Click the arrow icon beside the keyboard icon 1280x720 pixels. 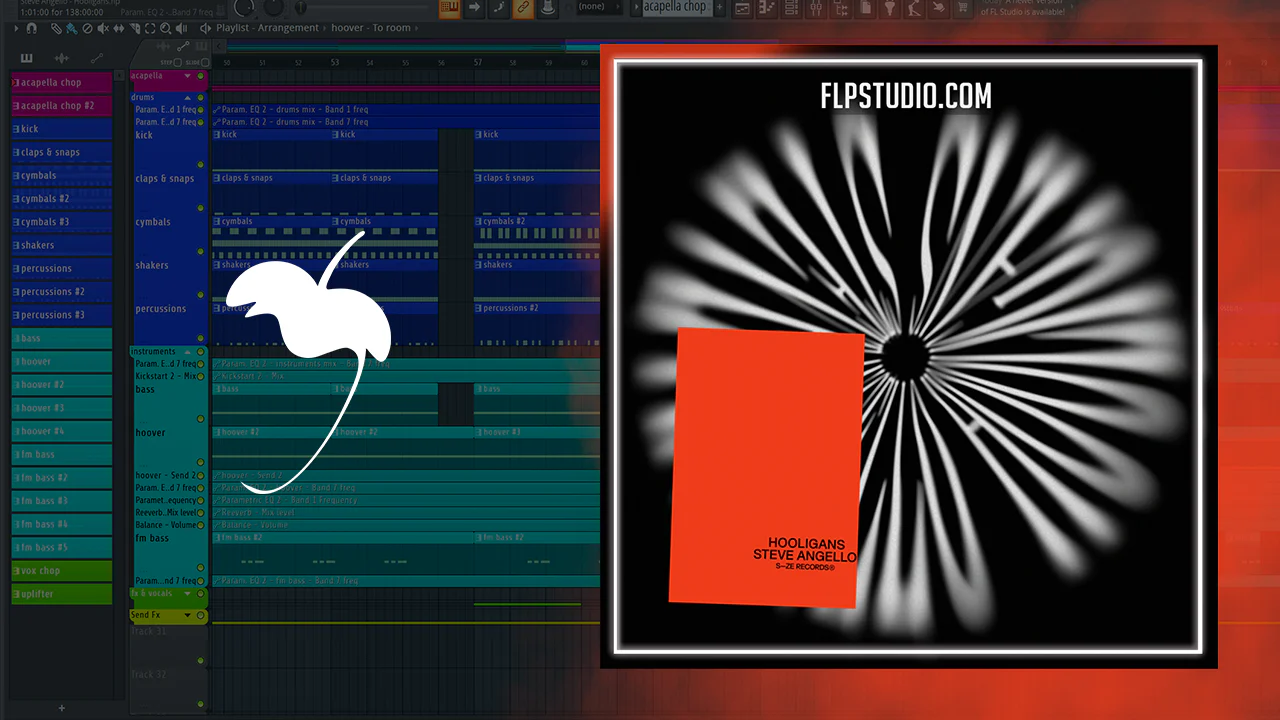tap(474, 8)
